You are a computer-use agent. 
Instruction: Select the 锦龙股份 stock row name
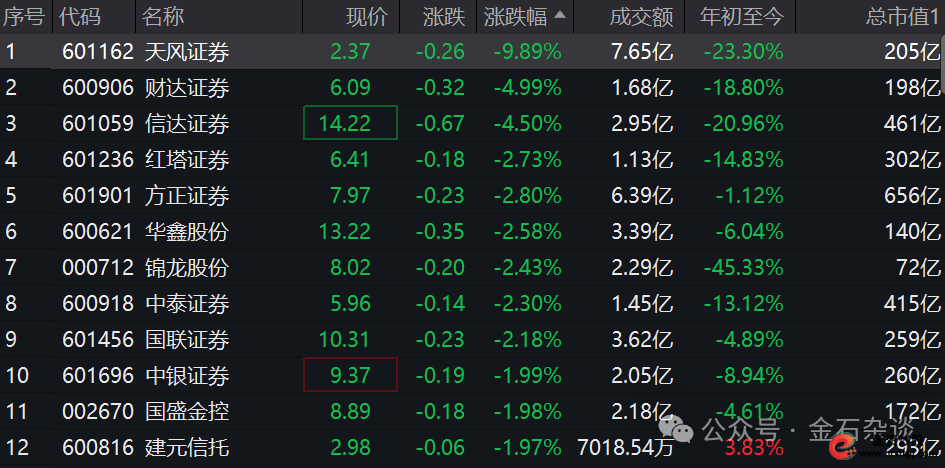pos(186,268)
